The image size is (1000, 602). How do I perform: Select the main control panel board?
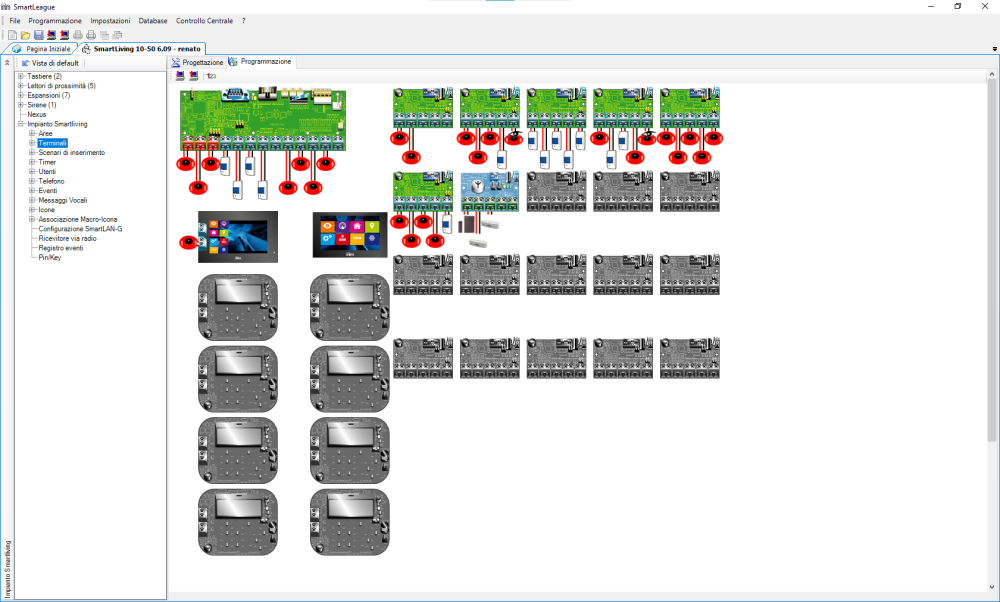[x=263, y=120]
